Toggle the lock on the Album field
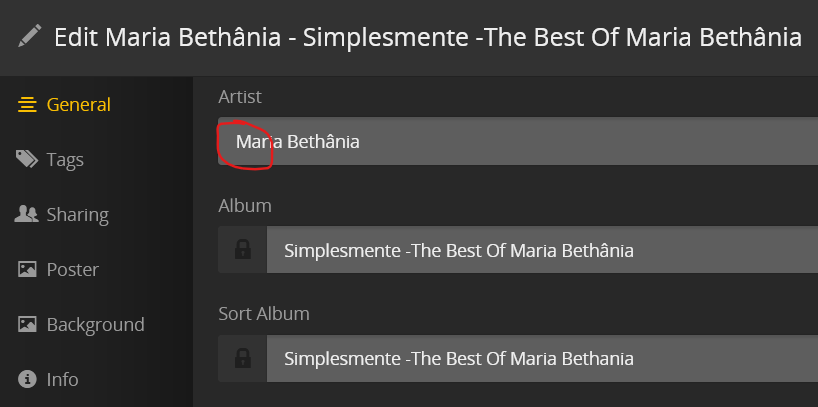The width and height of the screenshot is (818, 407). (242, 250)
